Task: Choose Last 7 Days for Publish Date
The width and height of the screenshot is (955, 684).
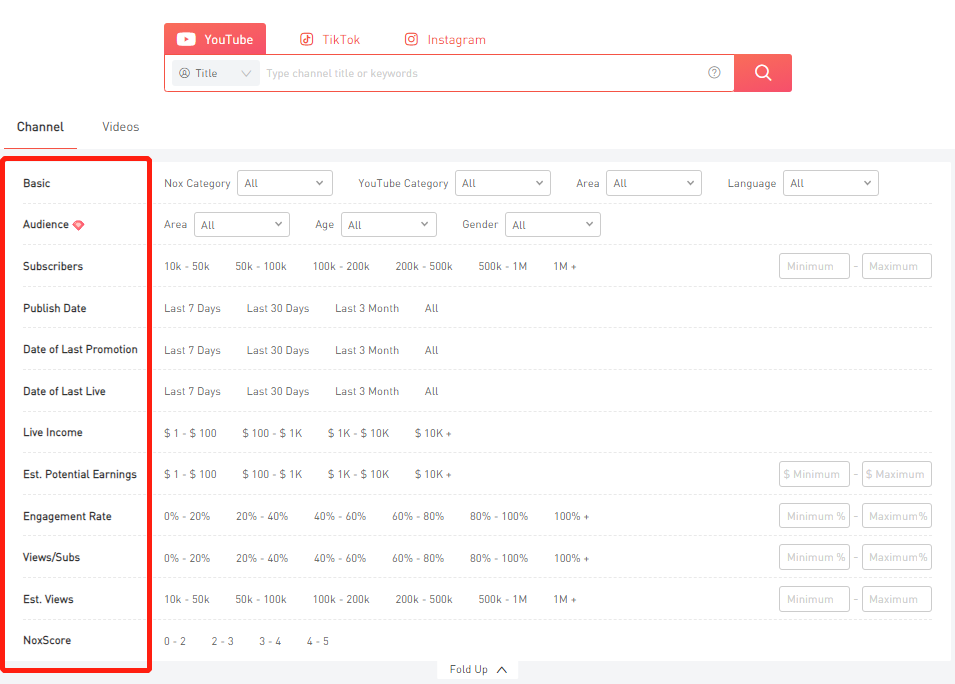Action: tap(192, 309)
